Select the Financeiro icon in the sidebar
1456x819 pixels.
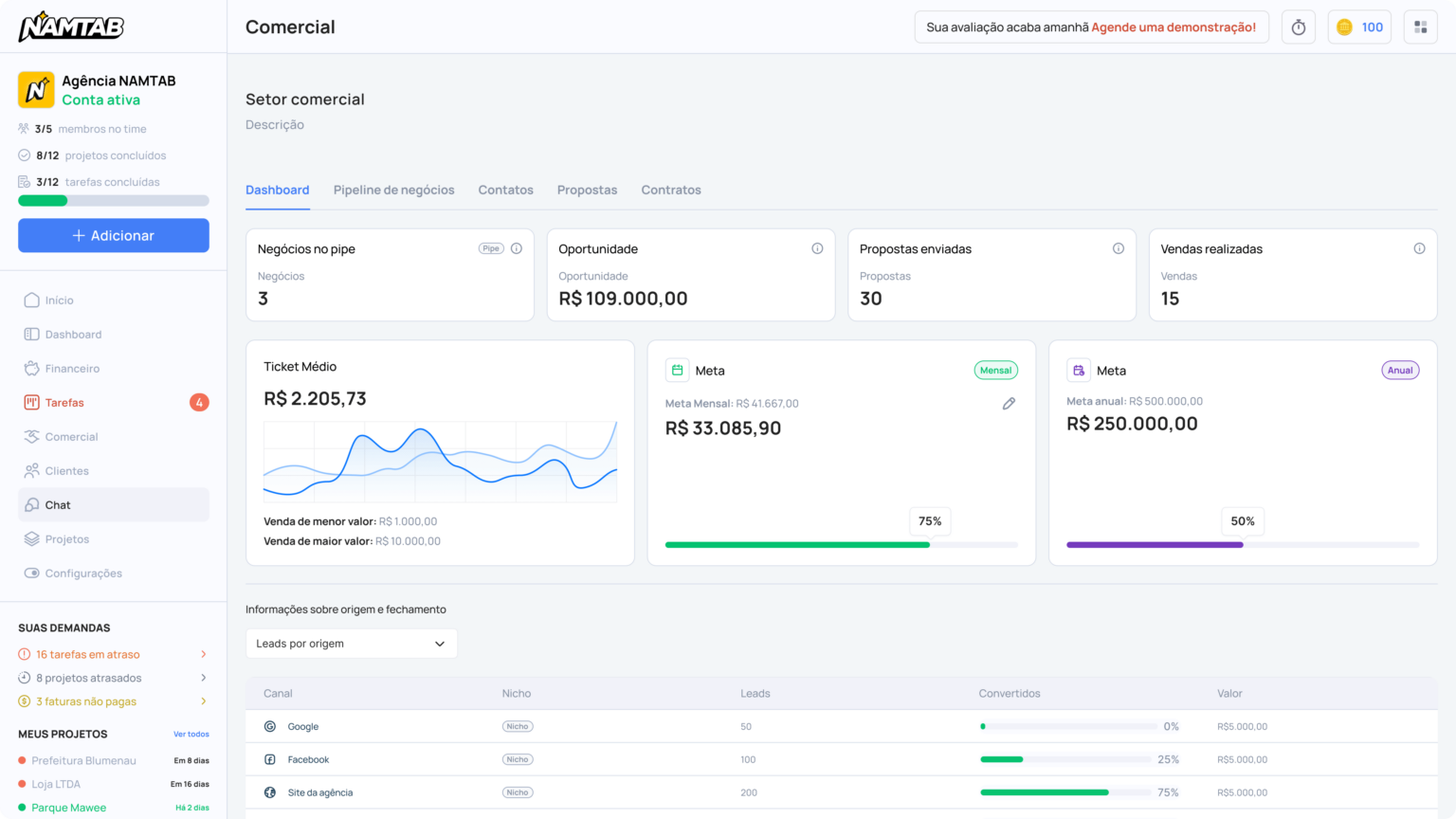click(29, 368)
